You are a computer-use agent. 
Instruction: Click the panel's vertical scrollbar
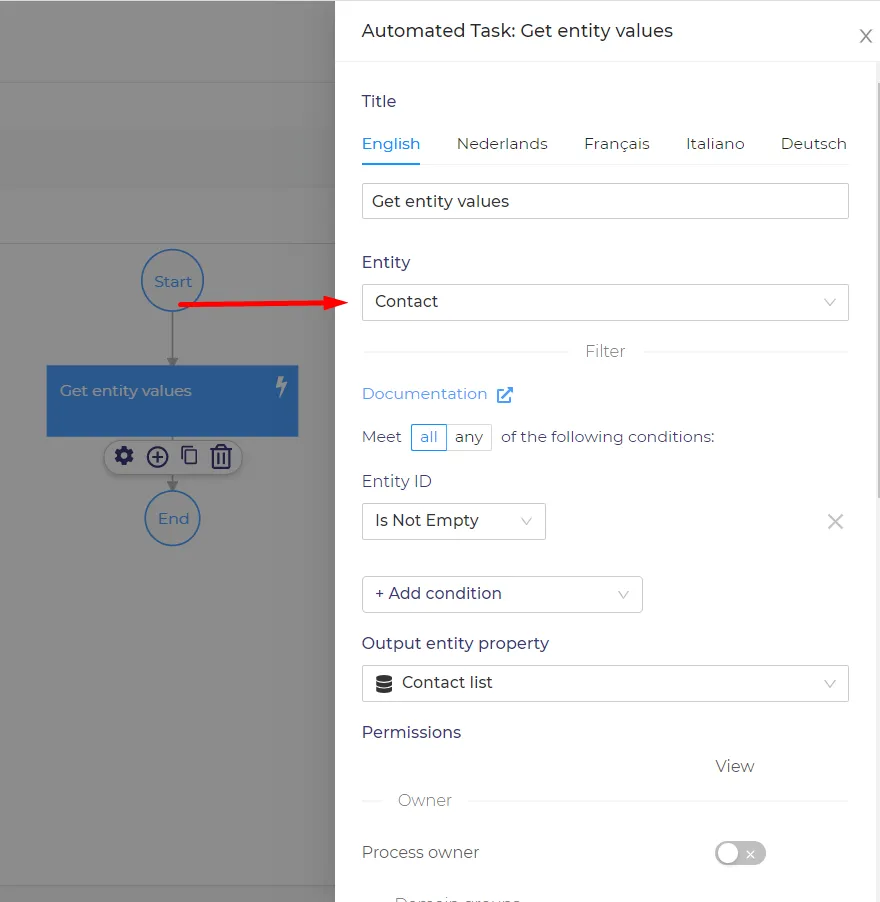(877, 290)
